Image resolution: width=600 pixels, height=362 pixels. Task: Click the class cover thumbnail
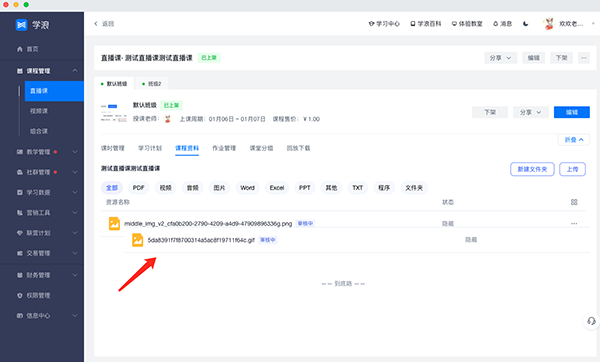114,112
